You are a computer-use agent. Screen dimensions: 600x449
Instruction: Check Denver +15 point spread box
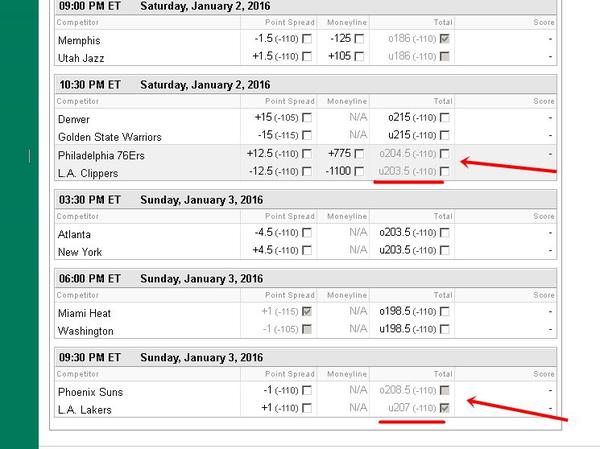pyautogui.click(x=307, y=117)
